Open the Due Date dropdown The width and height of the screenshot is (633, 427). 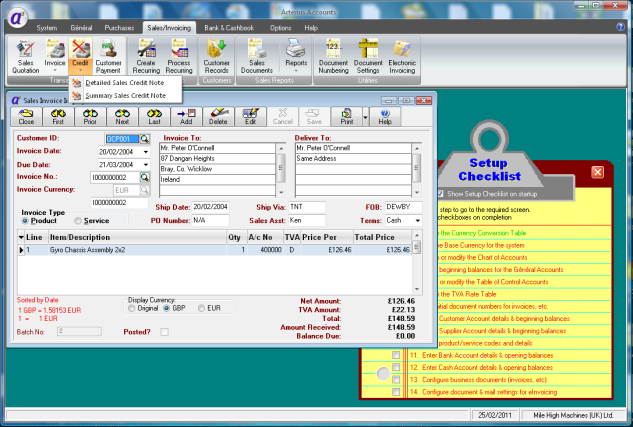coord(146,165)
